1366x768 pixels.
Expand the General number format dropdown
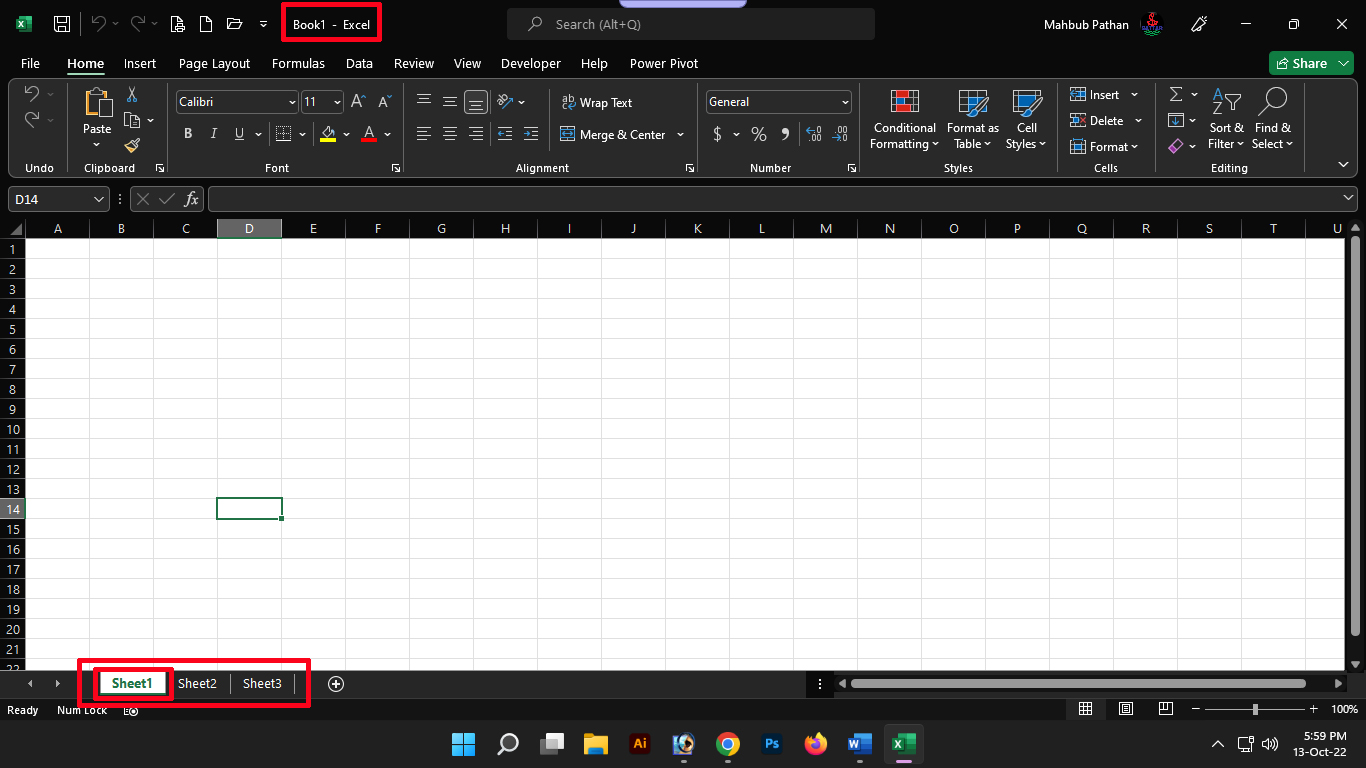845,102
